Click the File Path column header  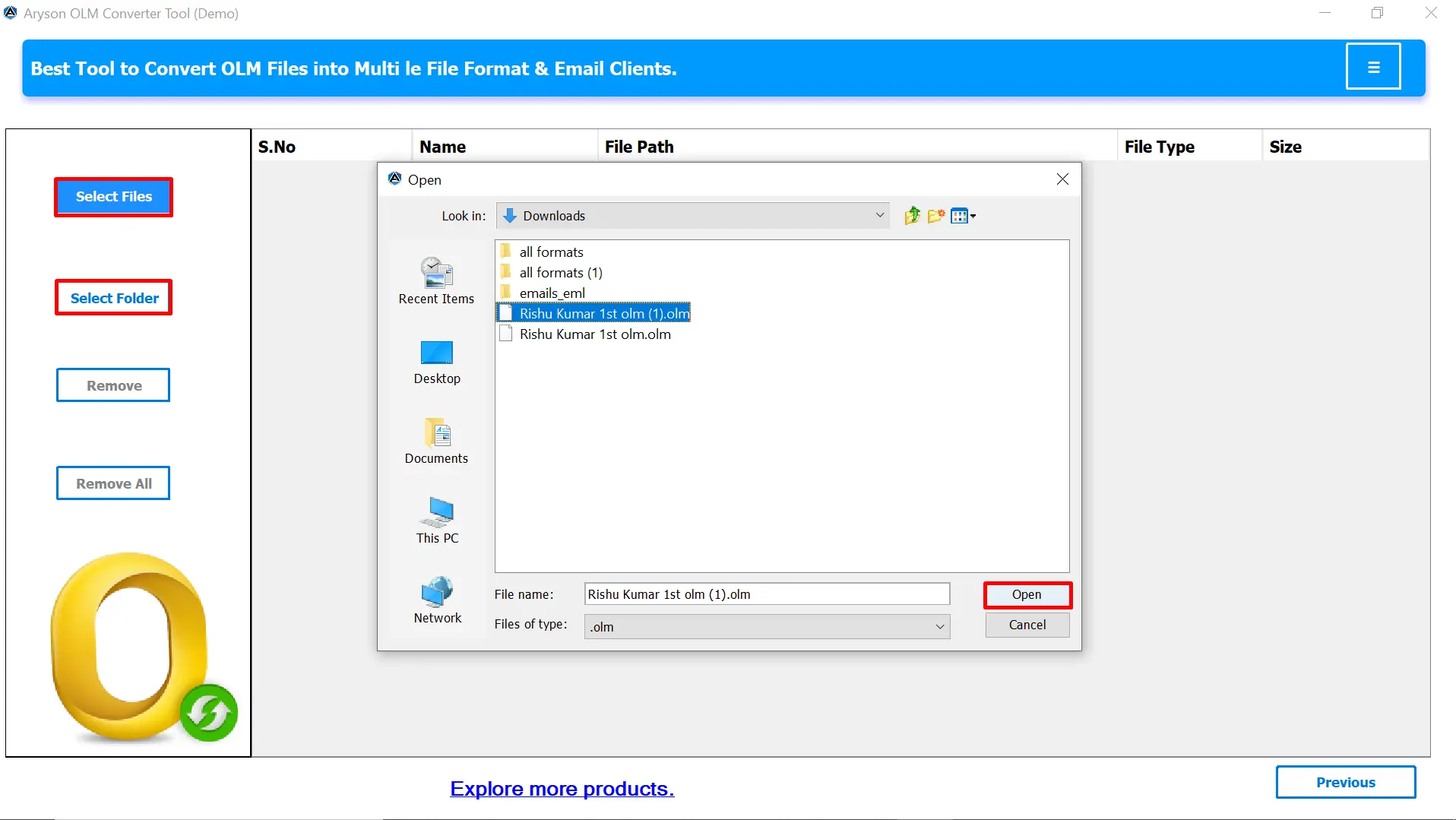(x=857, y=147)
